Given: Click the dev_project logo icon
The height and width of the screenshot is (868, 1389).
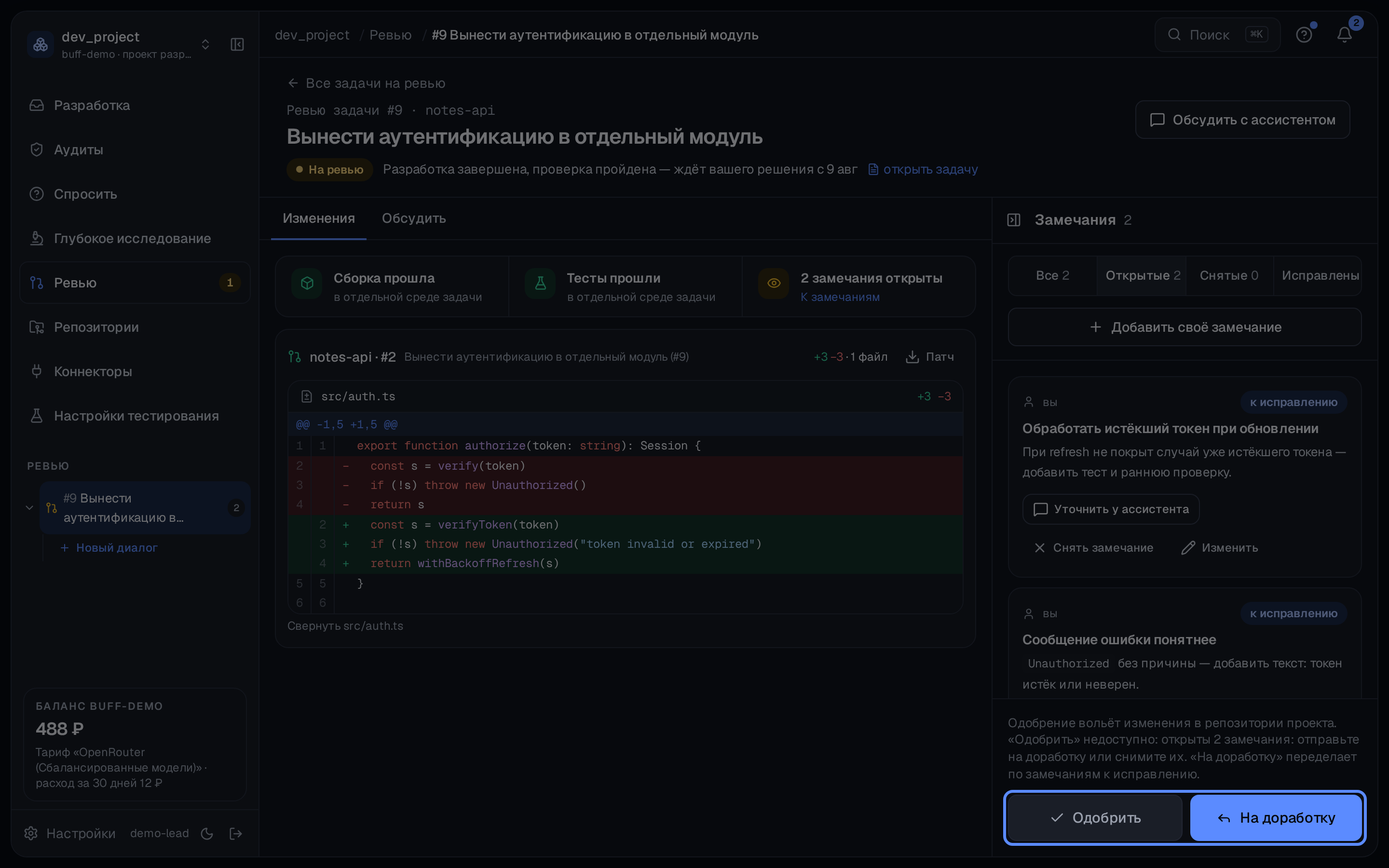Looking at the screenshot, I should pyautogui.click(x=41, y=44).
